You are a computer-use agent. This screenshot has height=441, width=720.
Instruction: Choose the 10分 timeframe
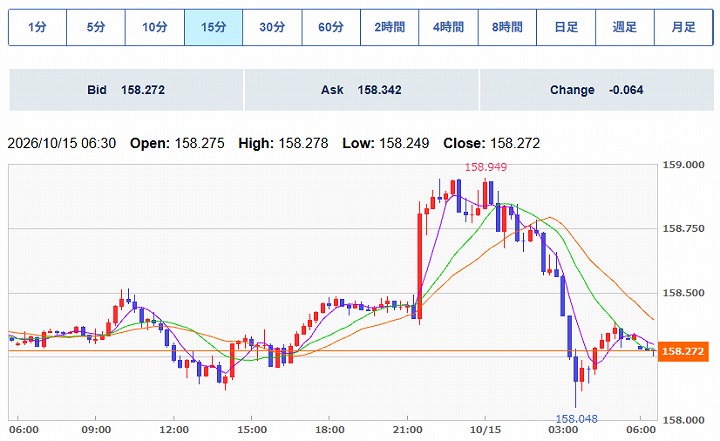click(155, 27)
